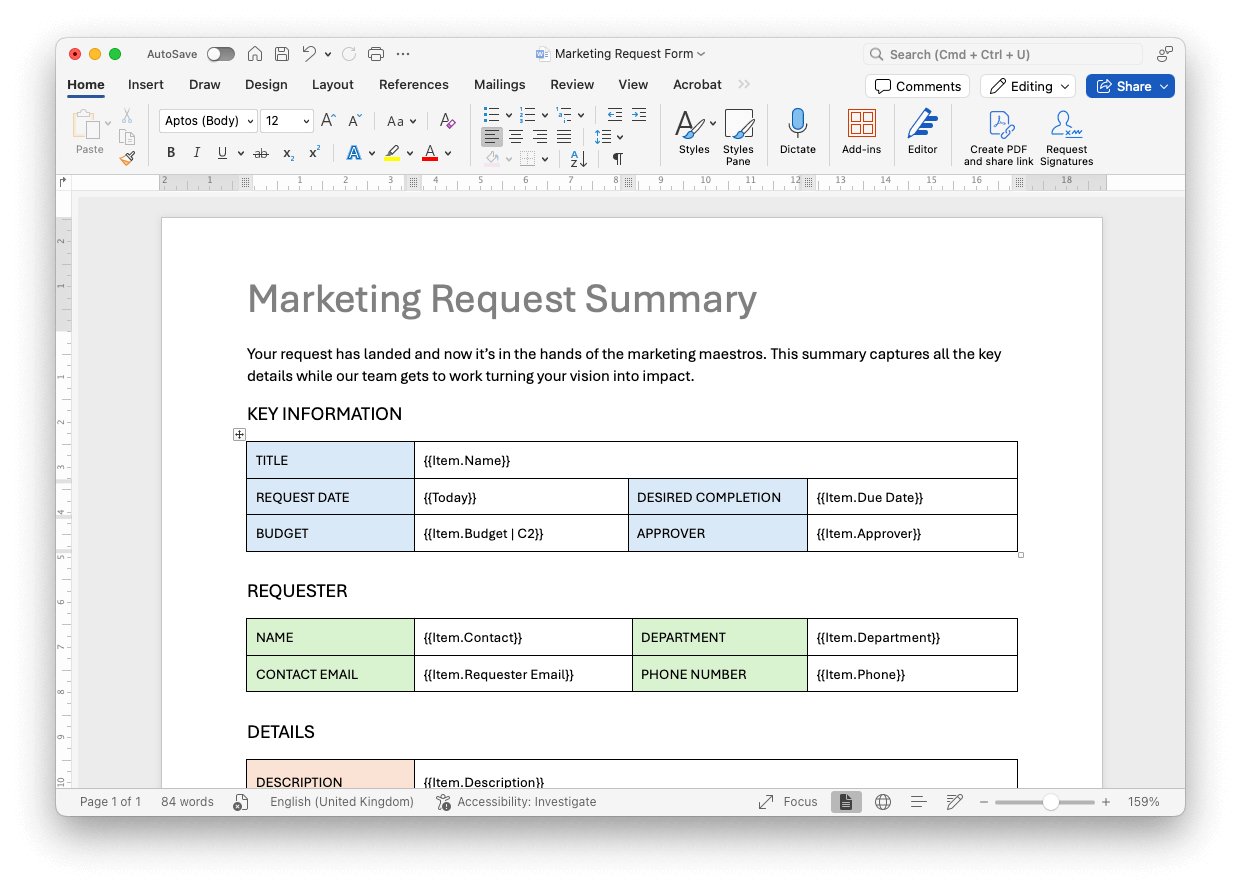Image resolution: width=1241 pixels, height=890 pixels.
Task: Toggle the AutoSave switch
Action: [x=221, y=54]
